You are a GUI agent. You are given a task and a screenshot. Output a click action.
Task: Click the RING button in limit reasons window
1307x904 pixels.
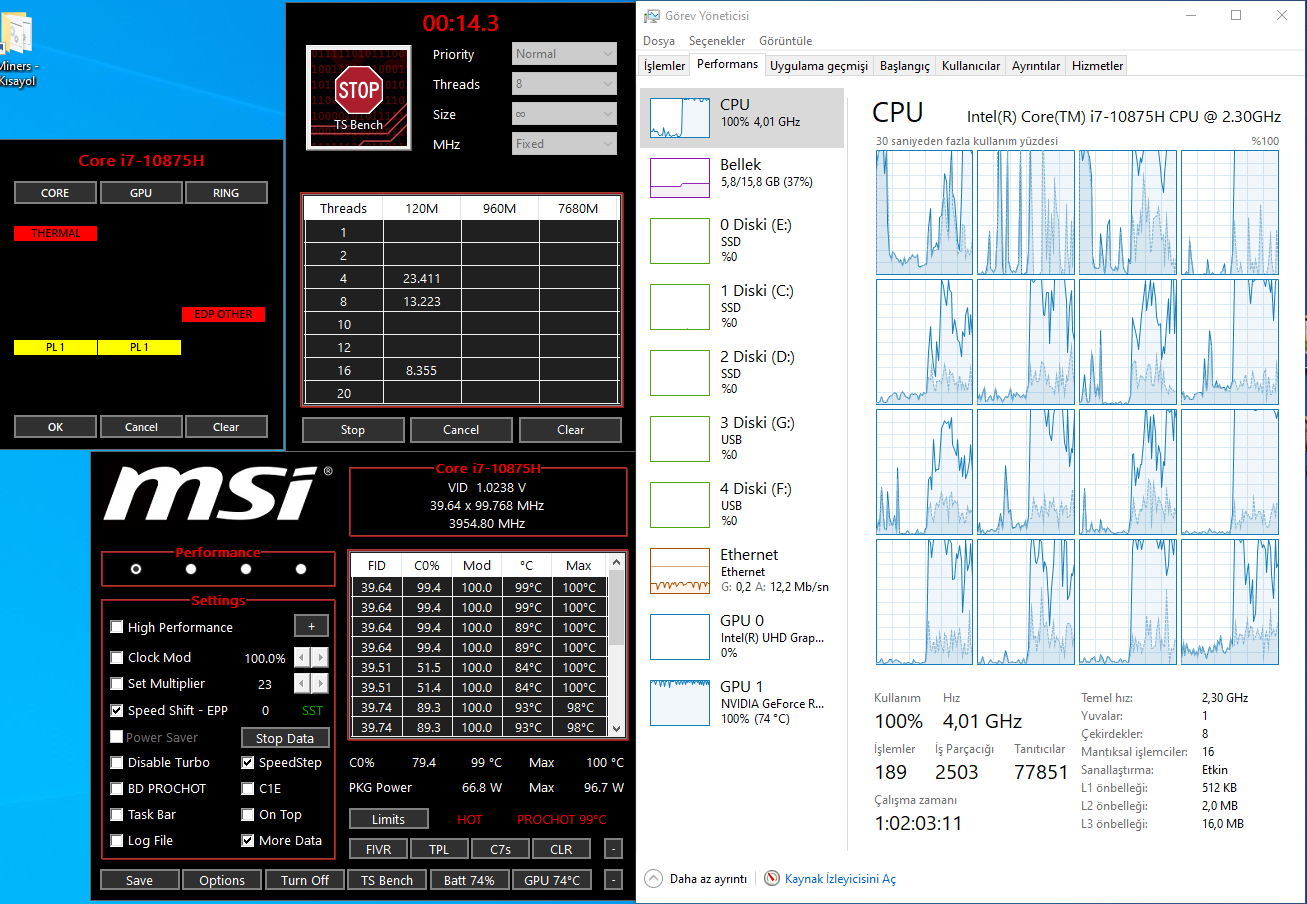tap(226, 193)
